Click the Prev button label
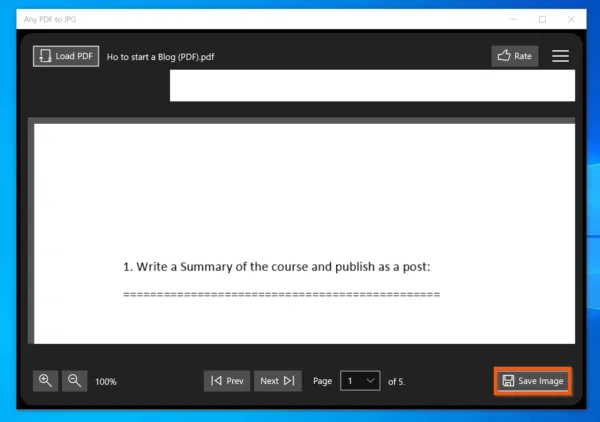600x422 pixels. click(x=235, y=381)
